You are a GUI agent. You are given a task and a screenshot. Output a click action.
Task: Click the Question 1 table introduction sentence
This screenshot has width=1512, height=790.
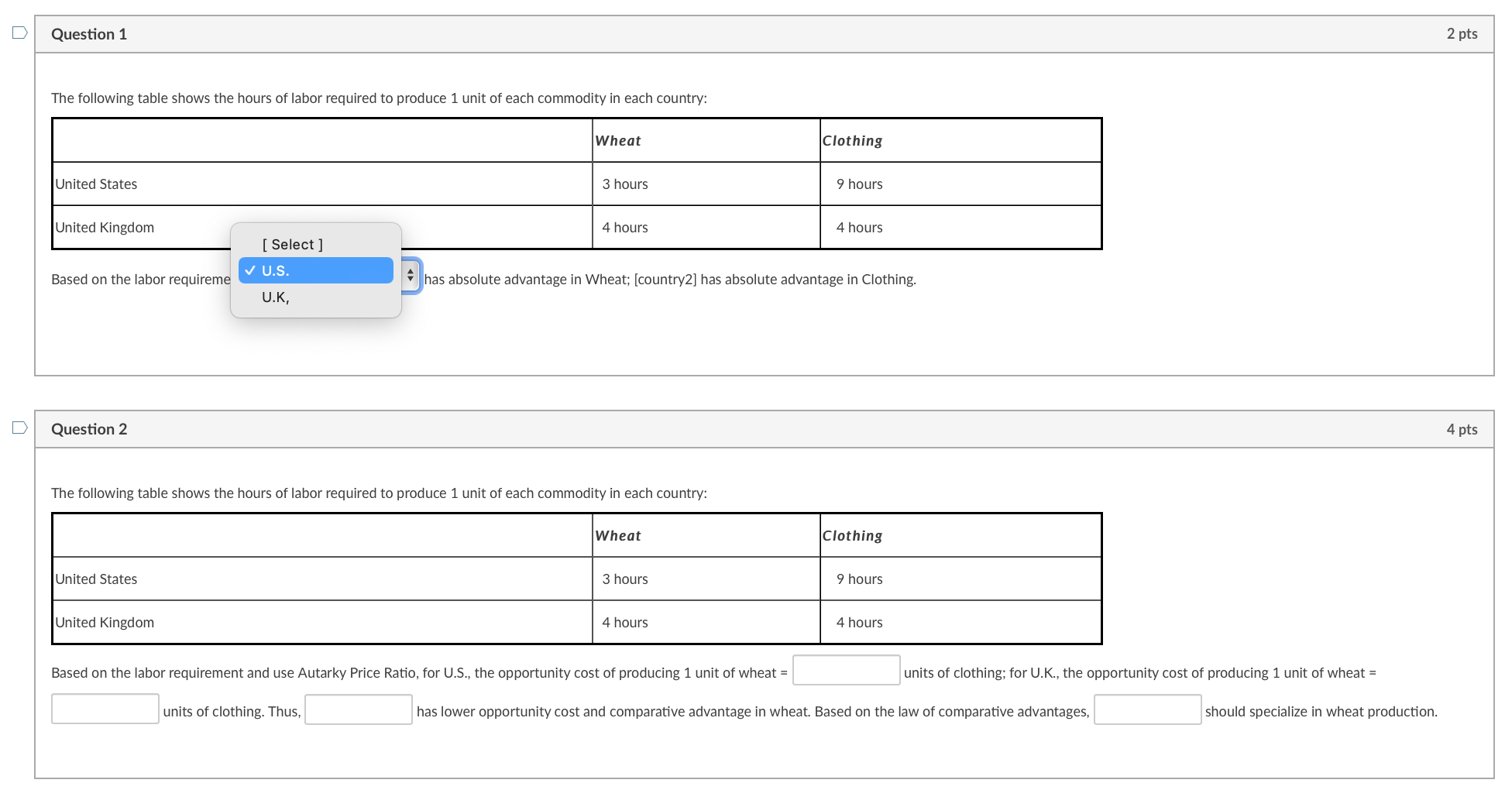[x=379, y=98]
